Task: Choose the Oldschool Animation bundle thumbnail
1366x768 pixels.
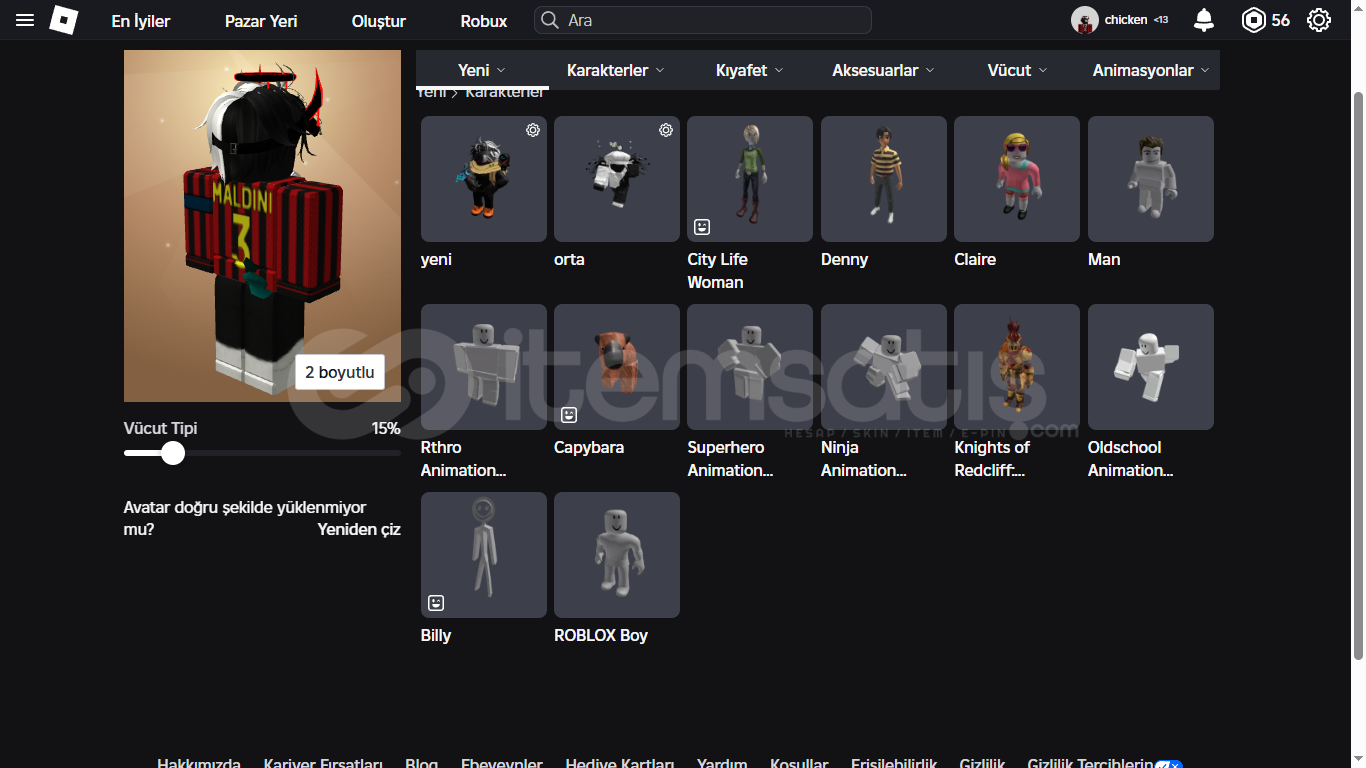Action: coord(1151,367)
